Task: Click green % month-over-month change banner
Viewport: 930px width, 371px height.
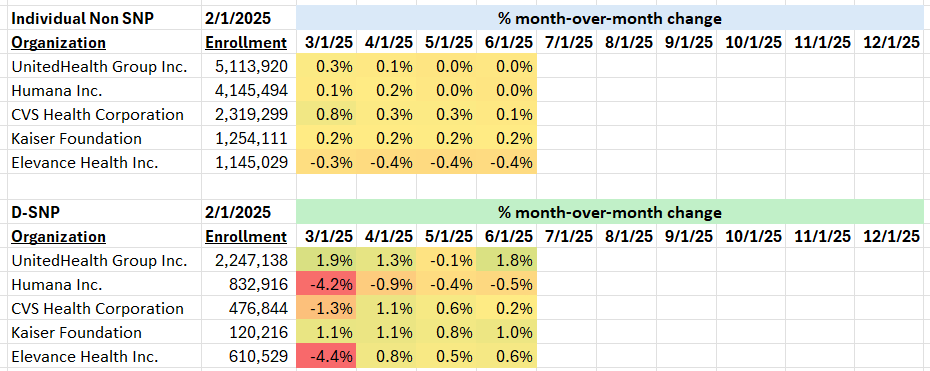Action: pyautogui.click(x=610, y=212)
